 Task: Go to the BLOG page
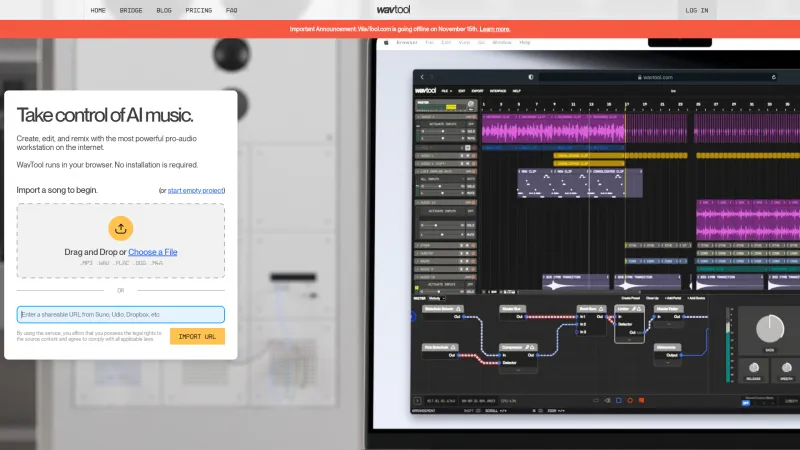(164, 10)
